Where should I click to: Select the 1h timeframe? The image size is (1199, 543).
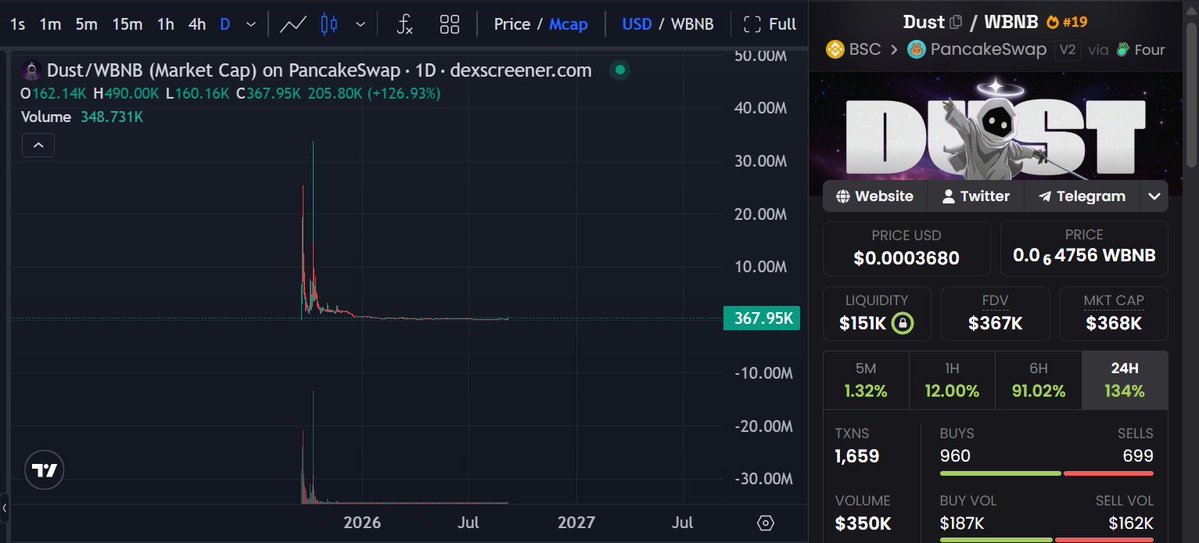tap(166, 24)
